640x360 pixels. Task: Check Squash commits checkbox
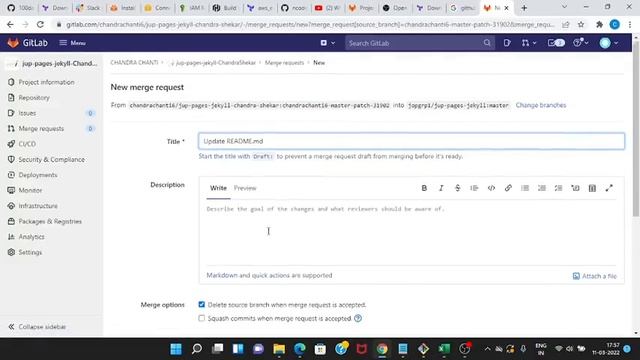(202, 318)
